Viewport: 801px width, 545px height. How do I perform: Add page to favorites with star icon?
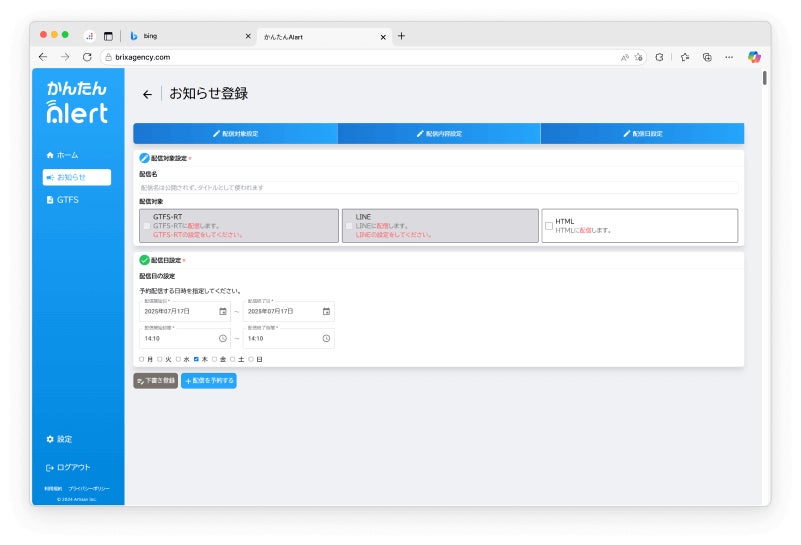pos(639,58)
